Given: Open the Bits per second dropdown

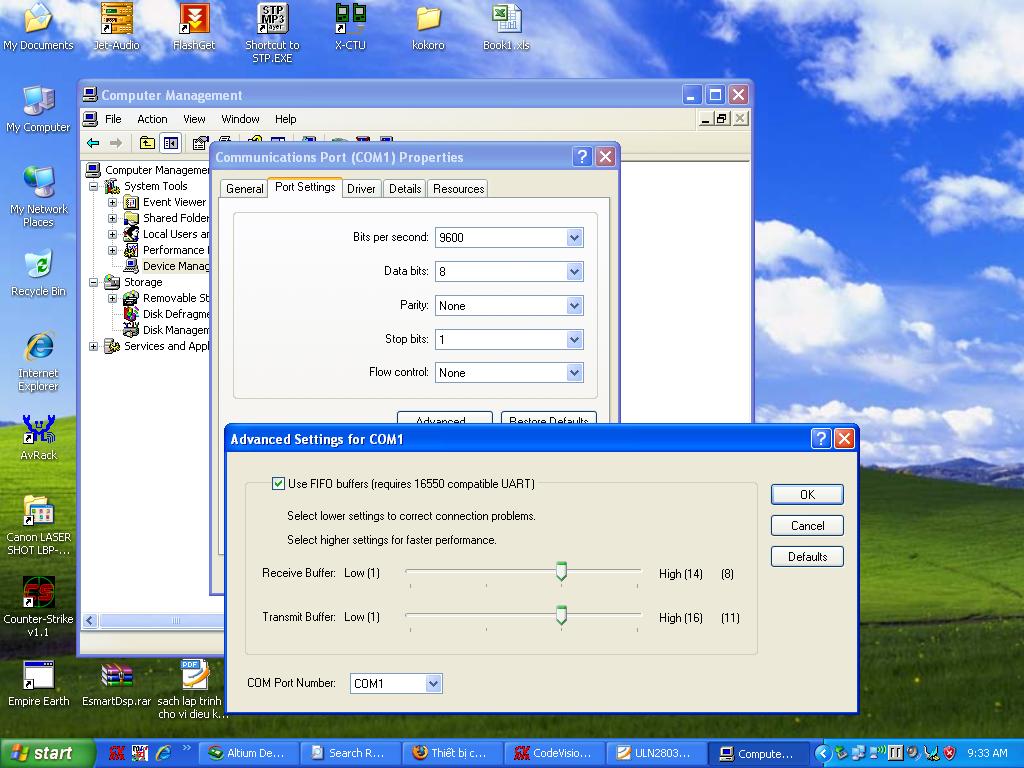Looking at the screenshot, I should [574, 238].
